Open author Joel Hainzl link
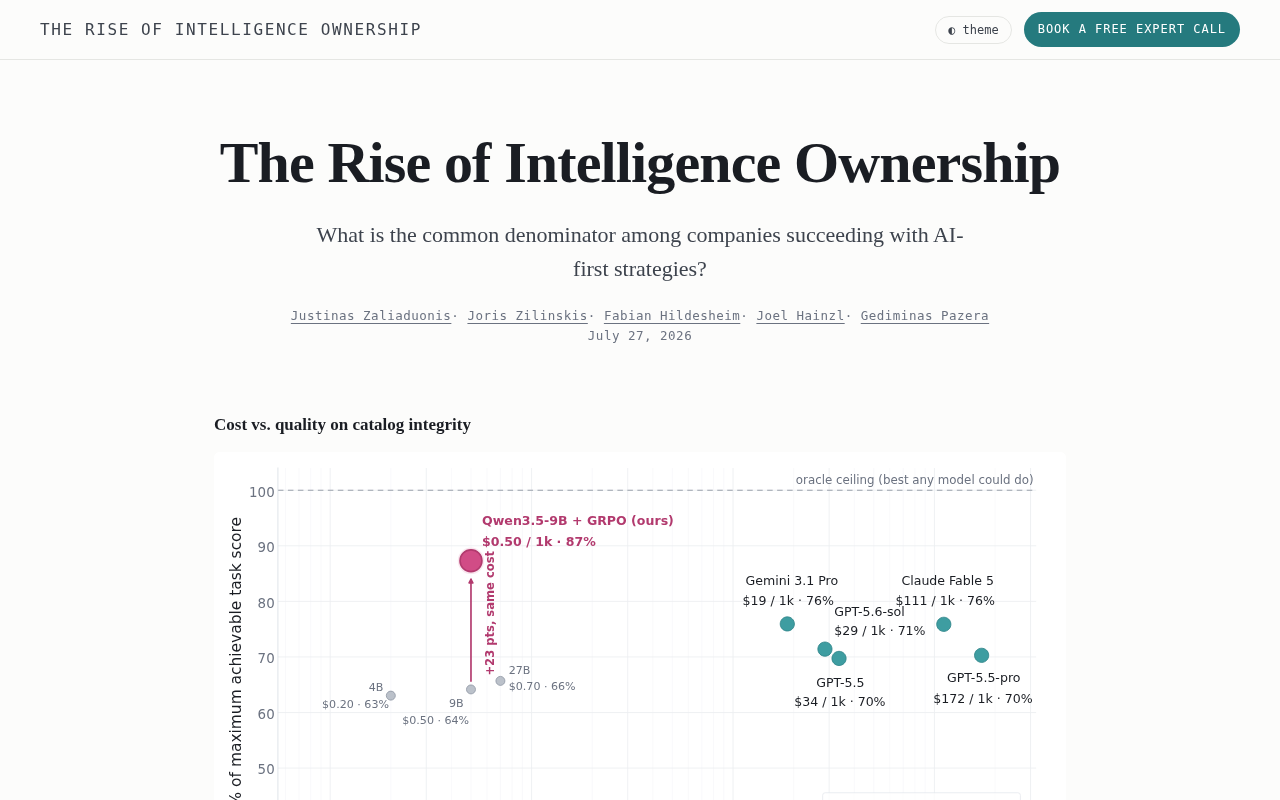Viewport: 1280px width, 800px height. [x=800, y=316]
